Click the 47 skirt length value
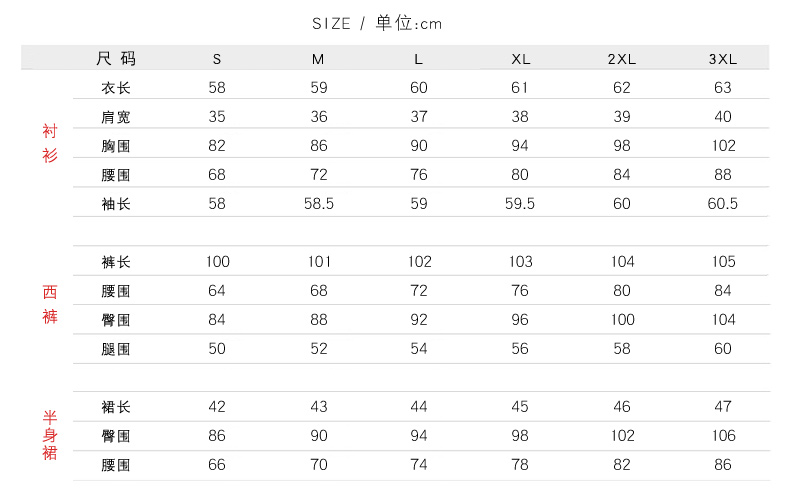The width and height of the screenshot is (790, 490). pyautogui.click(x=722, y=407)
